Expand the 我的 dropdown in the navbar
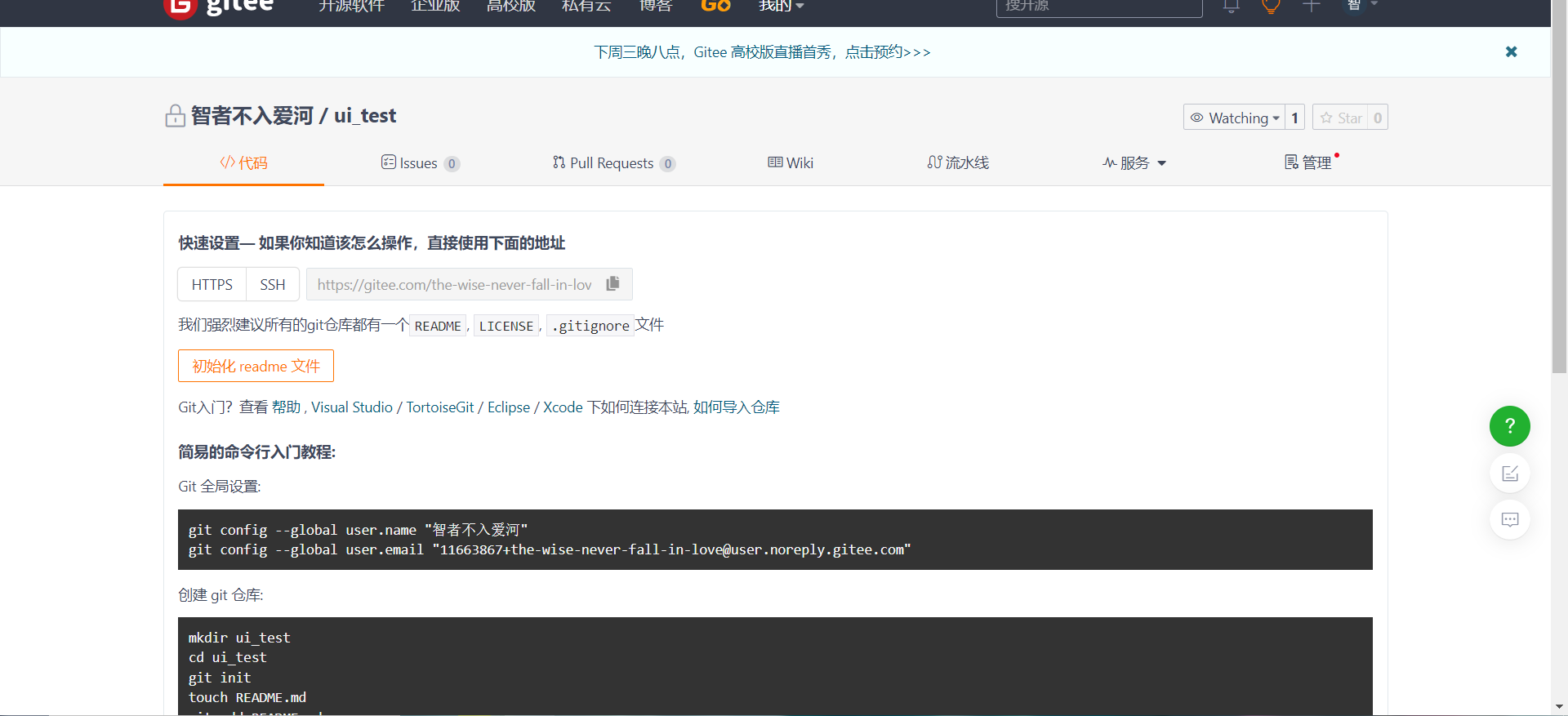This screenshot has width=1568, height=716. click(782, 7)
